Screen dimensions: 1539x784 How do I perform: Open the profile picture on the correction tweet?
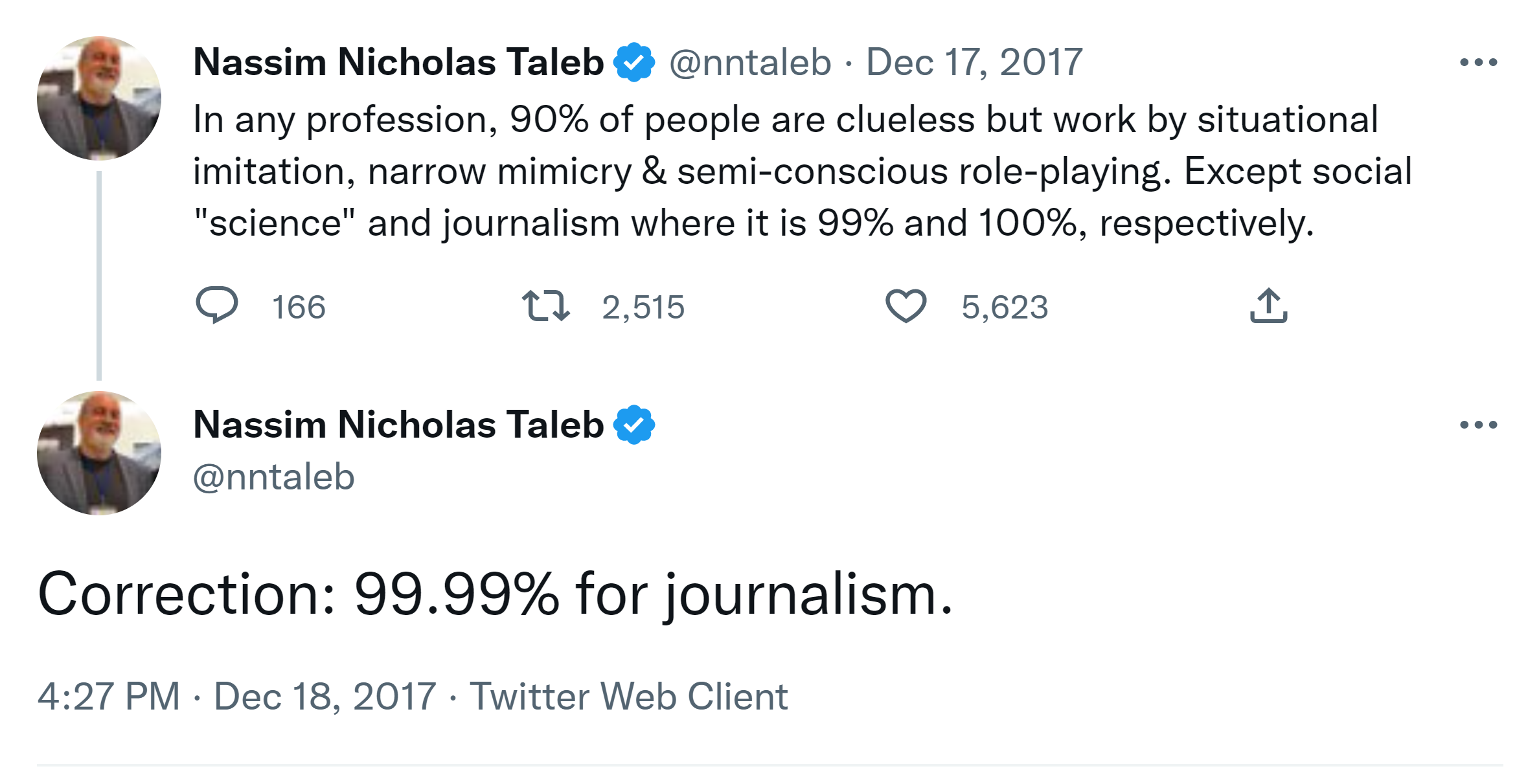99,453
